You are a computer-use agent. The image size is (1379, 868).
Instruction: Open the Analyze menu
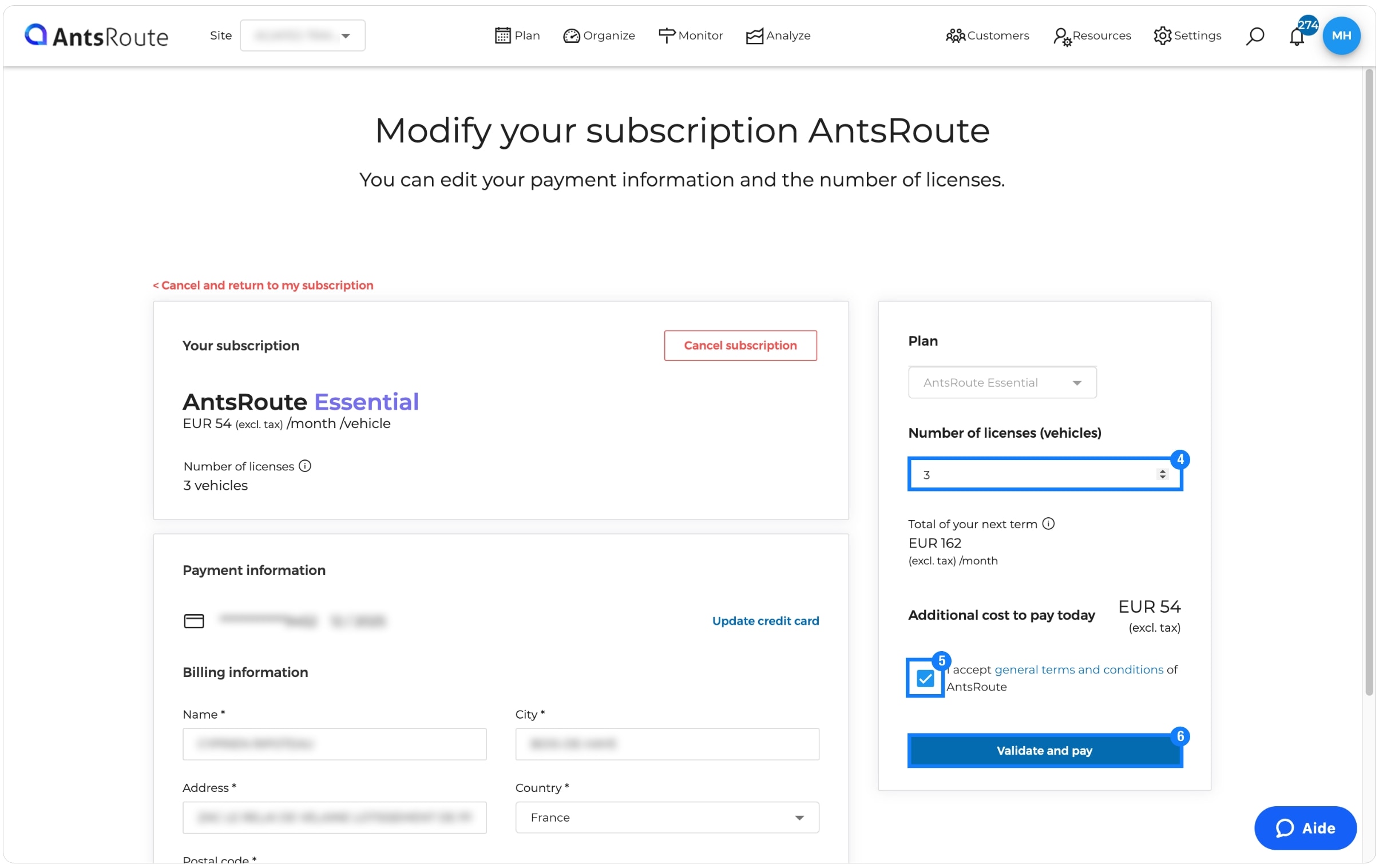(x=778, y=35)
